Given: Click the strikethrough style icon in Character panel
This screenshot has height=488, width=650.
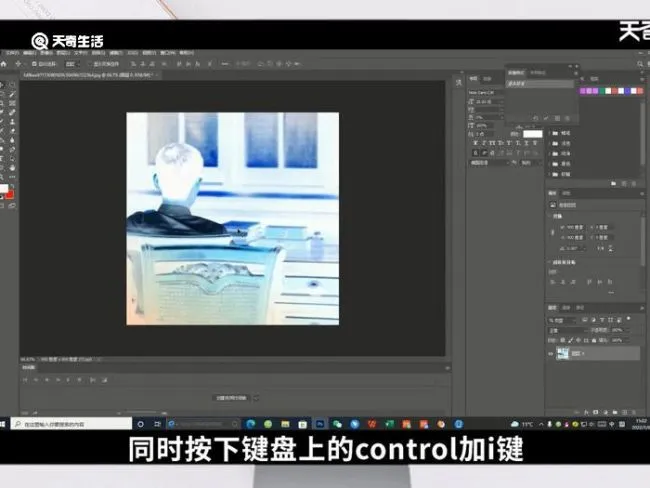Looking at the screenshot, I should 535,143.
